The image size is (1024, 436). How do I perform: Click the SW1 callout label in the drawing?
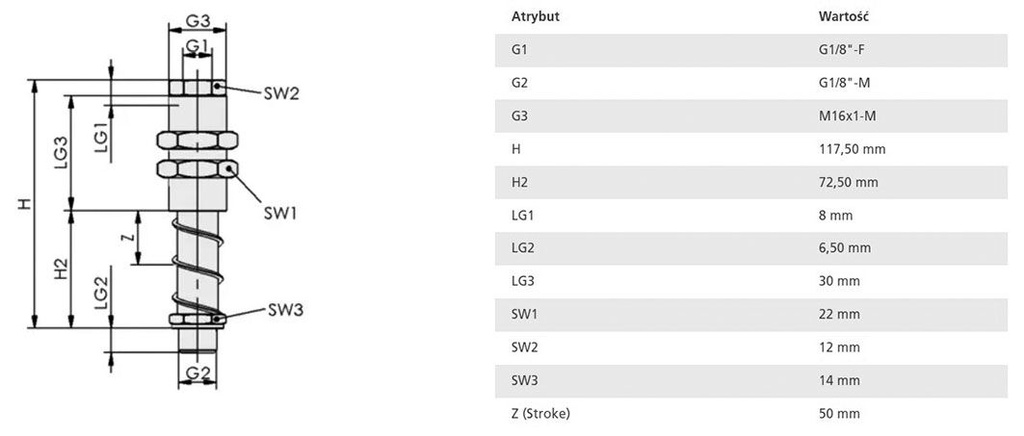tap(281, 212)
